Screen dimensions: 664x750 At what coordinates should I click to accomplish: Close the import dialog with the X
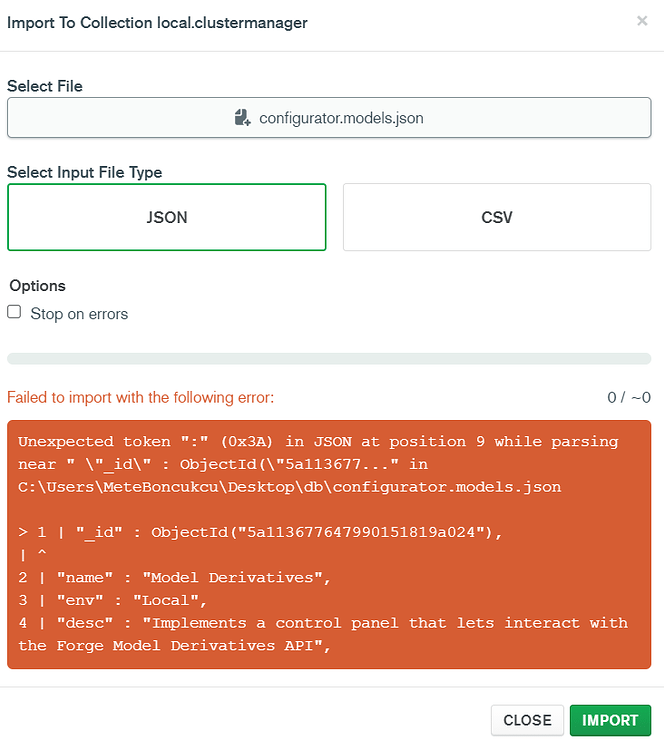pyautogui.click(x=642, y=21)
